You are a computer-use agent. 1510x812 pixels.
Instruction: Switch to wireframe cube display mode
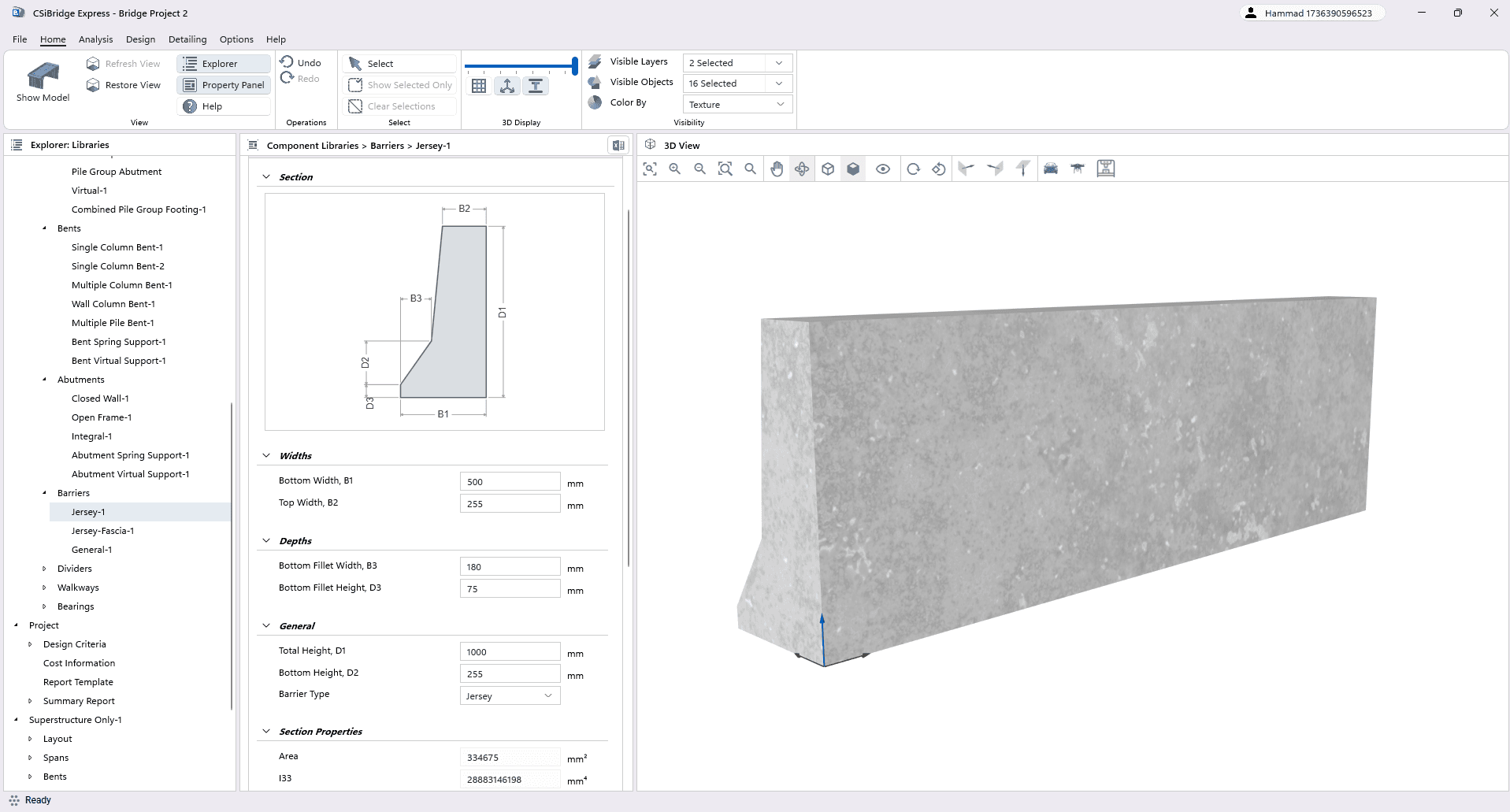tap(828, 169)
